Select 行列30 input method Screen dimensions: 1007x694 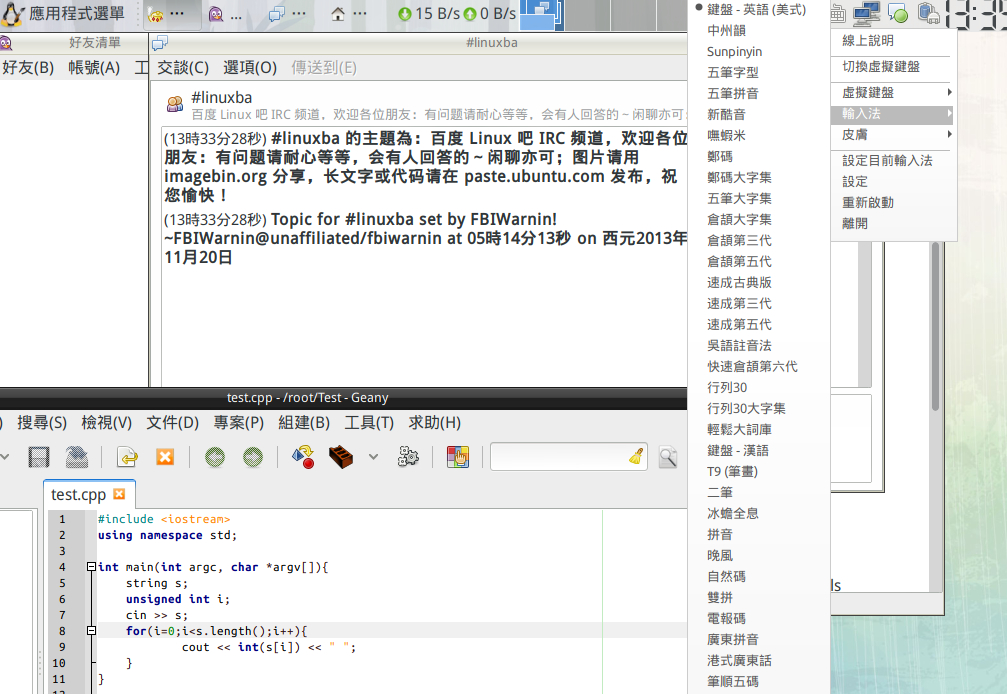pyautogui.click(x=727, y=387)
